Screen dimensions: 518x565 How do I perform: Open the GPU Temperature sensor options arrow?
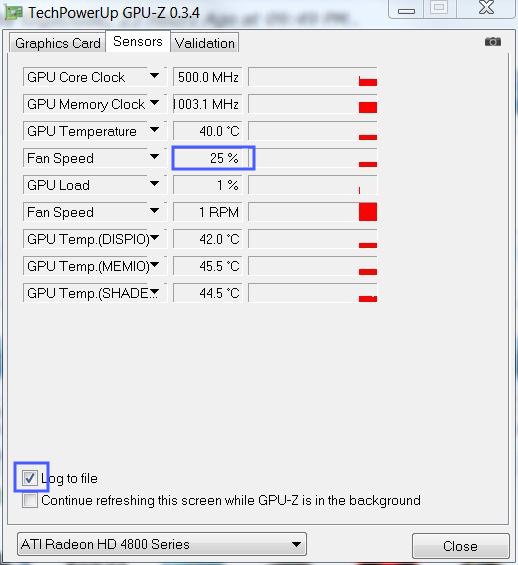coord(154,130)
